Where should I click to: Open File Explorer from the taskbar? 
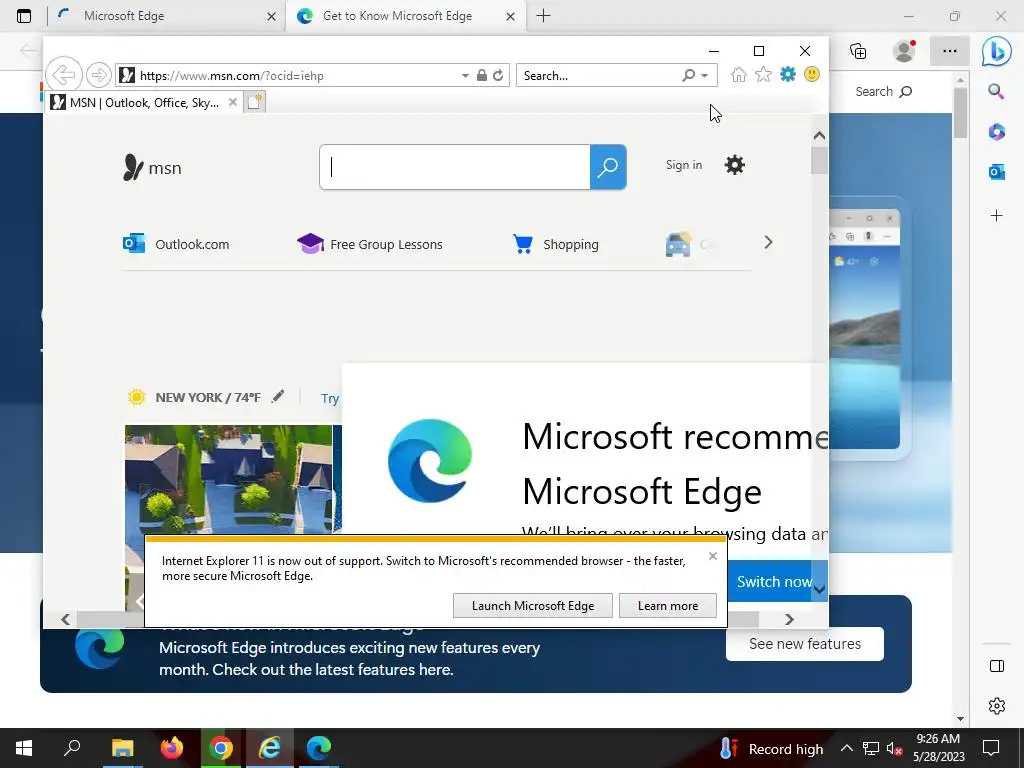[123, 748]
